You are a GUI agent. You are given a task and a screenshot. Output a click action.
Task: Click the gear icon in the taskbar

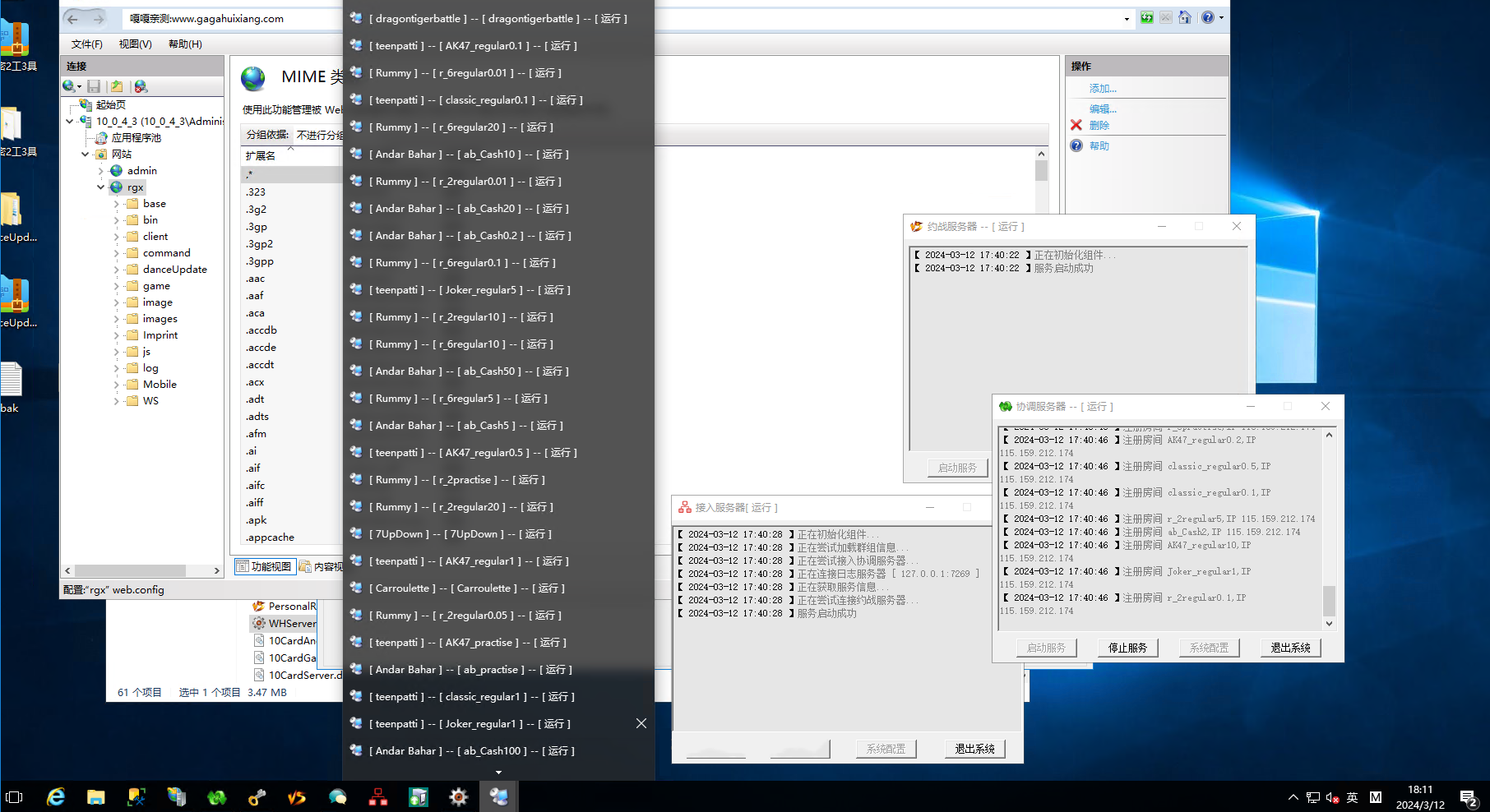click(x=459, y=796)
